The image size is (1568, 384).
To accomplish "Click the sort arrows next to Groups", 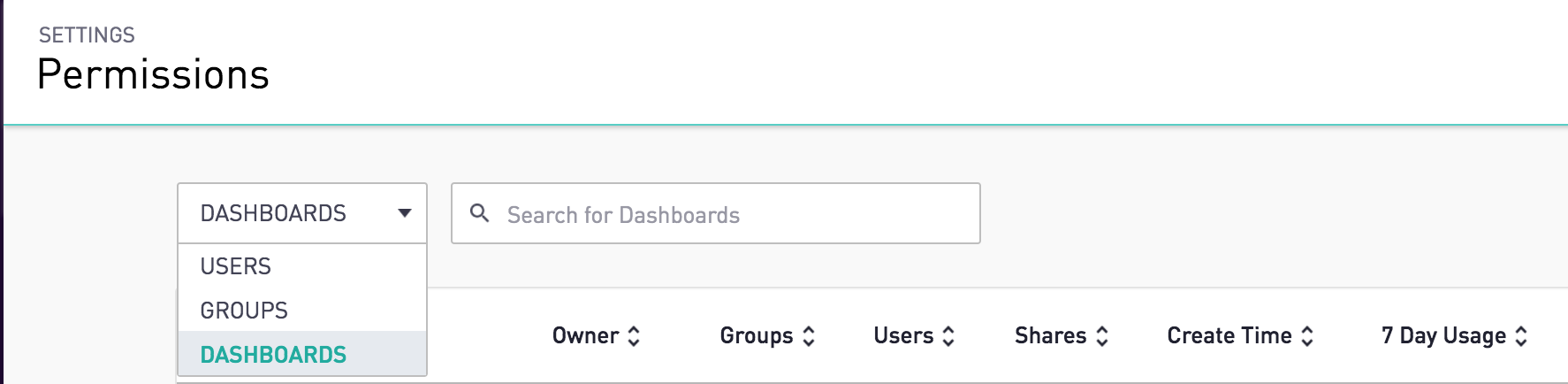I will (809, 336).
